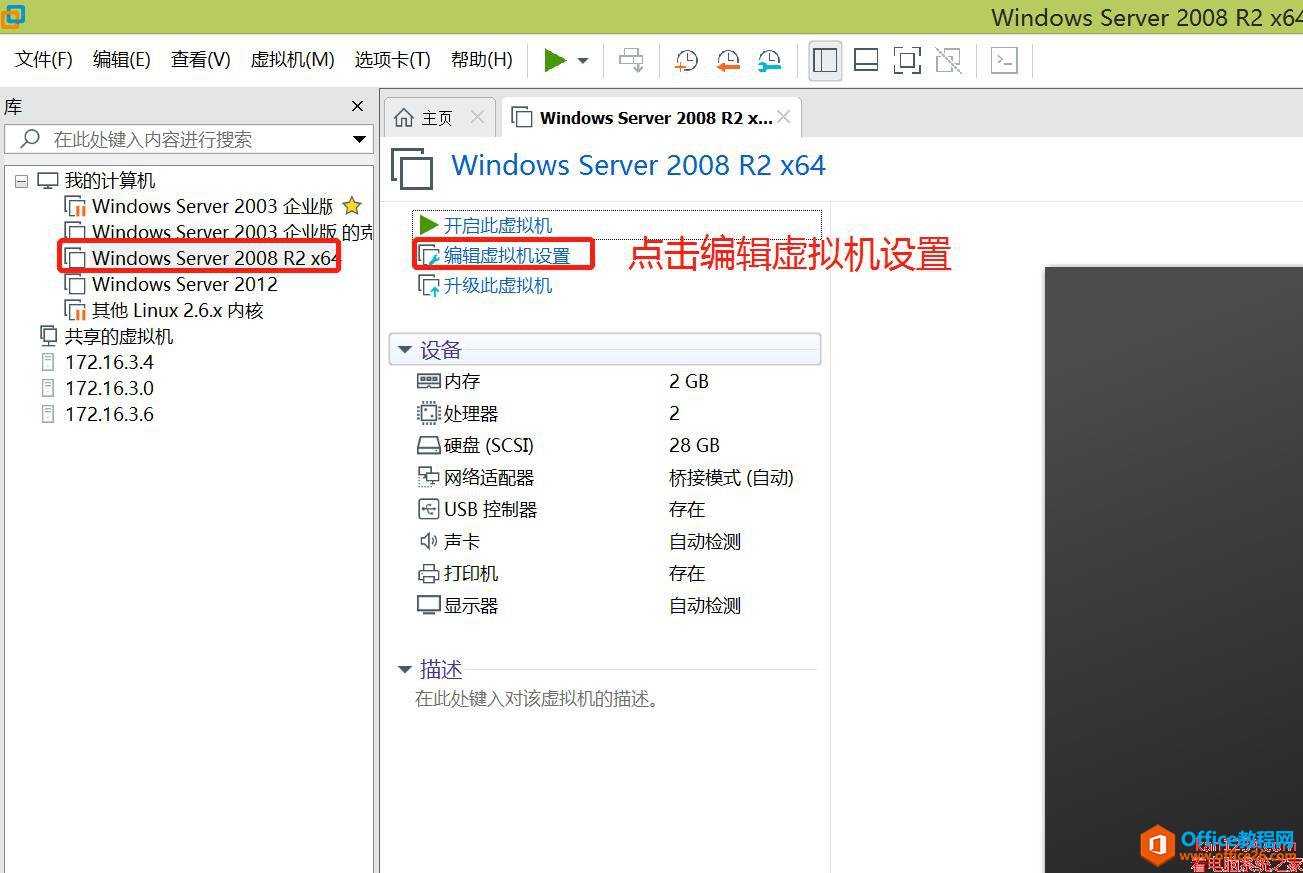Image resolution: width=1303 pixels, height=873 pixels.
Task: Open the 选项卡(T) menu
Action: [392, 60]
